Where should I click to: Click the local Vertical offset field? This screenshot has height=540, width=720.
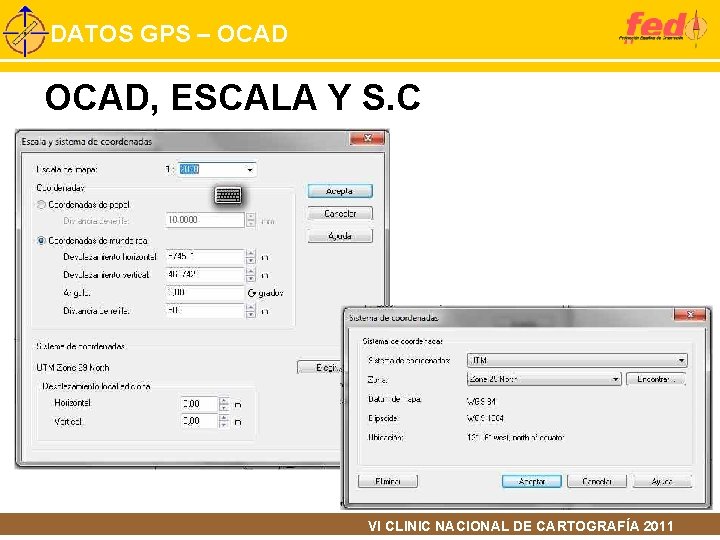200,421
